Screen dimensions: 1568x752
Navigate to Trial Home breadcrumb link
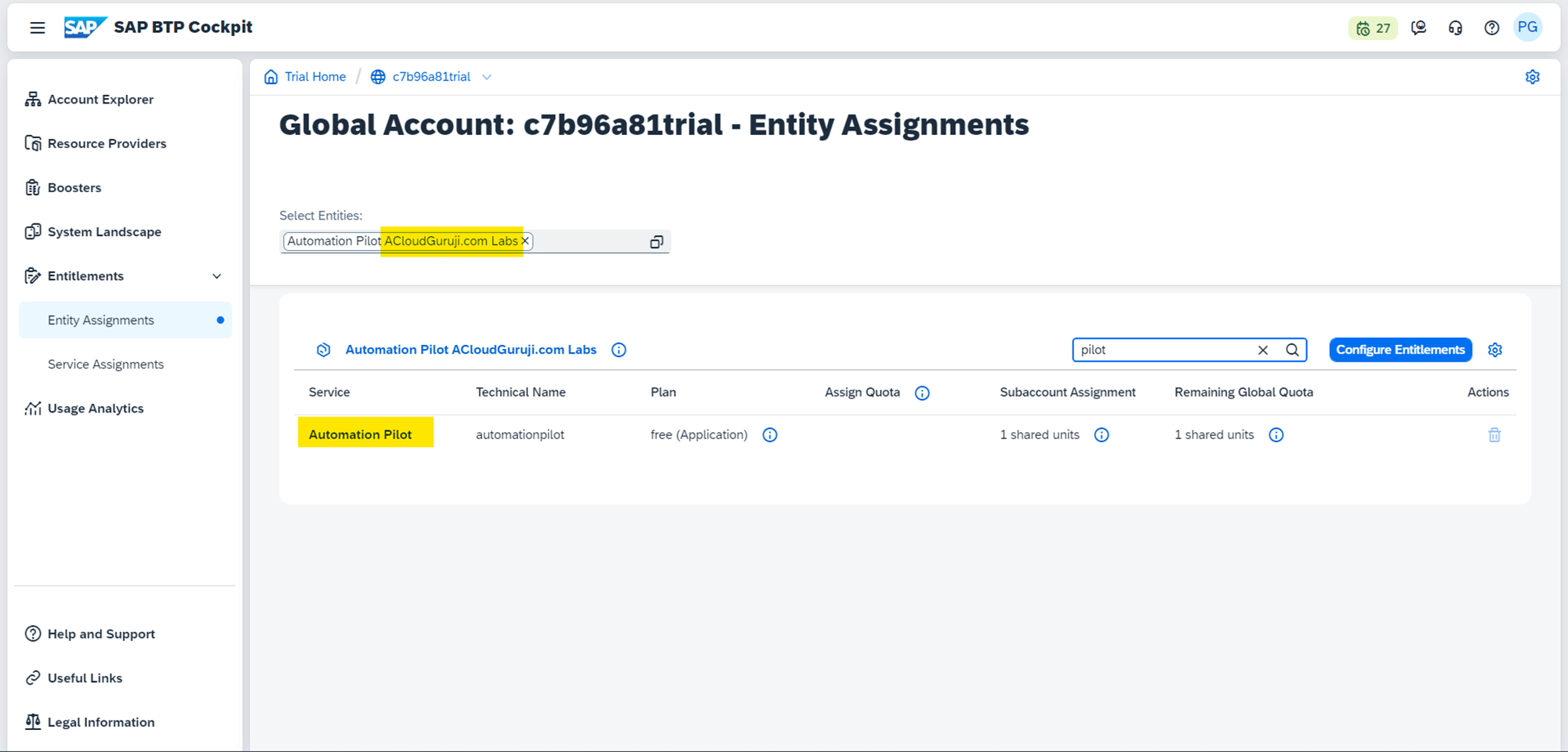pos(314,77)
